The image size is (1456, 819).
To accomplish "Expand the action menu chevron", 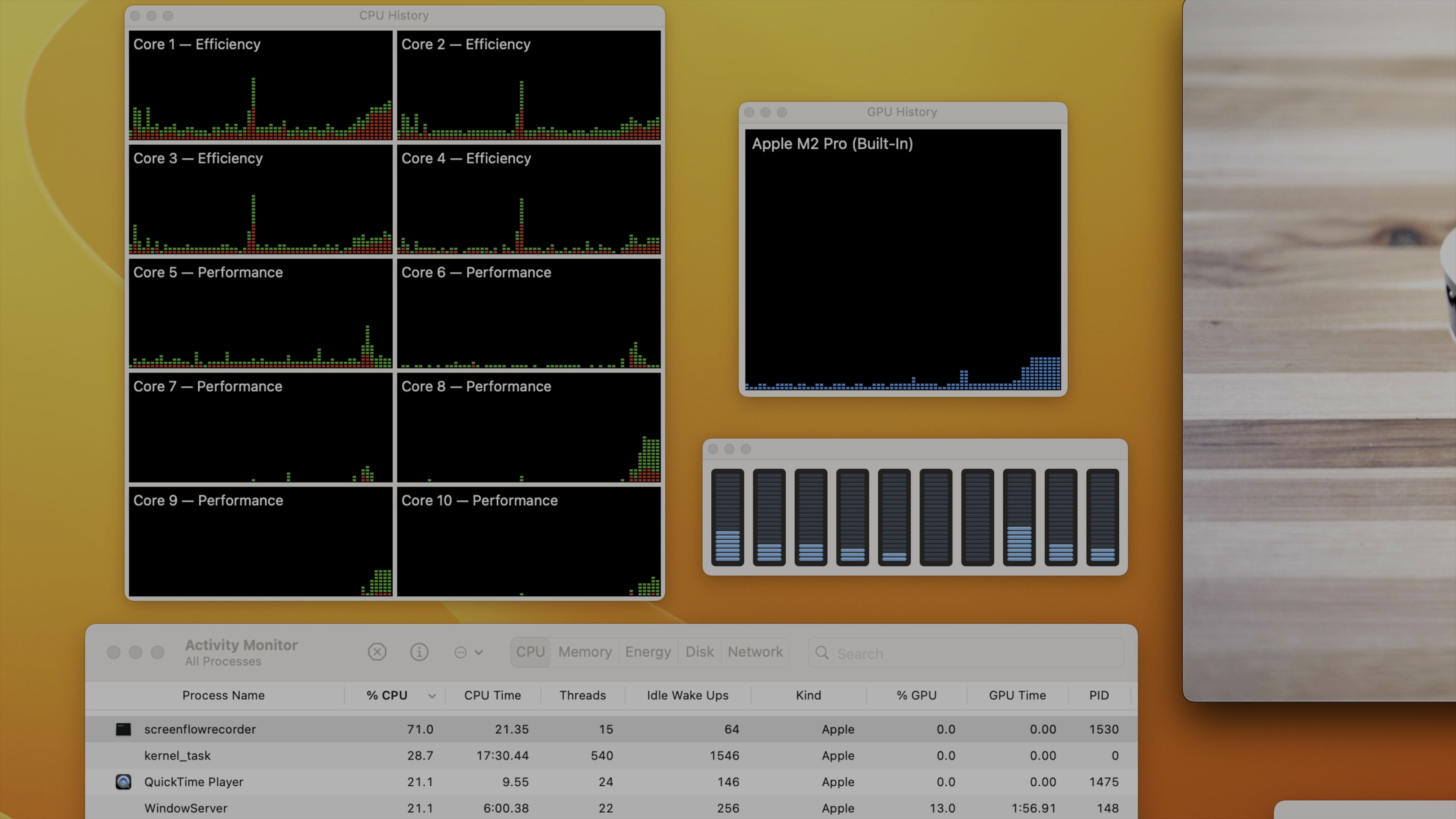I will 479,652.
